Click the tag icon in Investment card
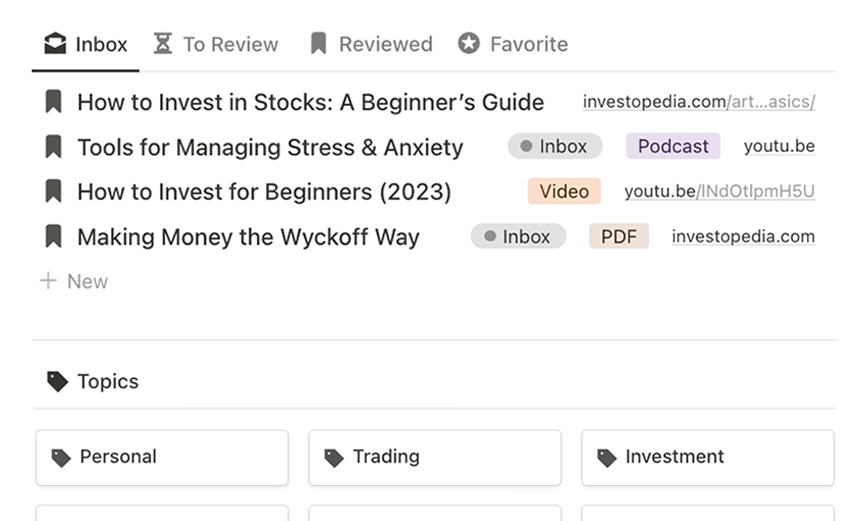Viewport: 868px width, 521px height. 606,457
